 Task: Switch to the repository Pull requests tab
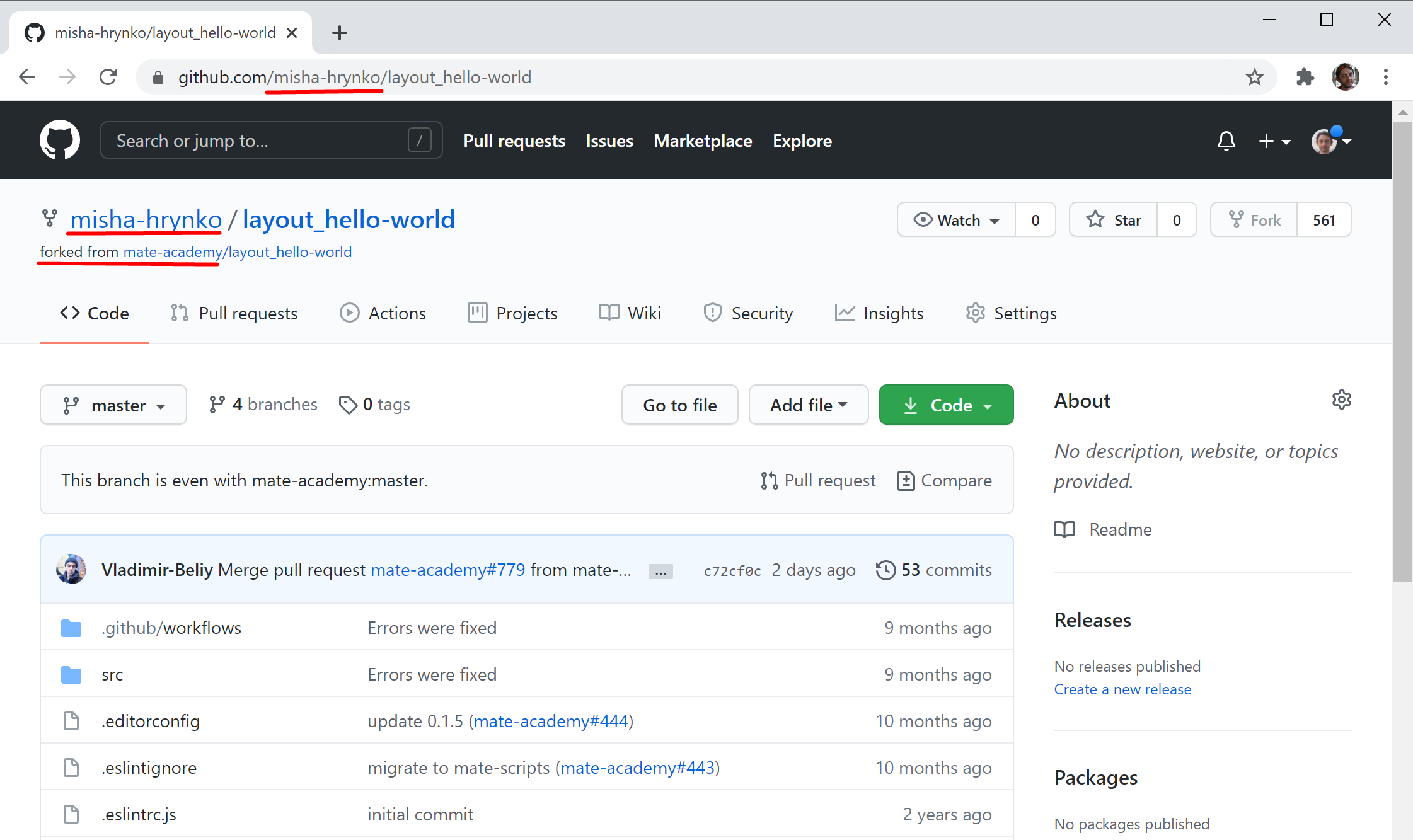click(x=234, y=313)
